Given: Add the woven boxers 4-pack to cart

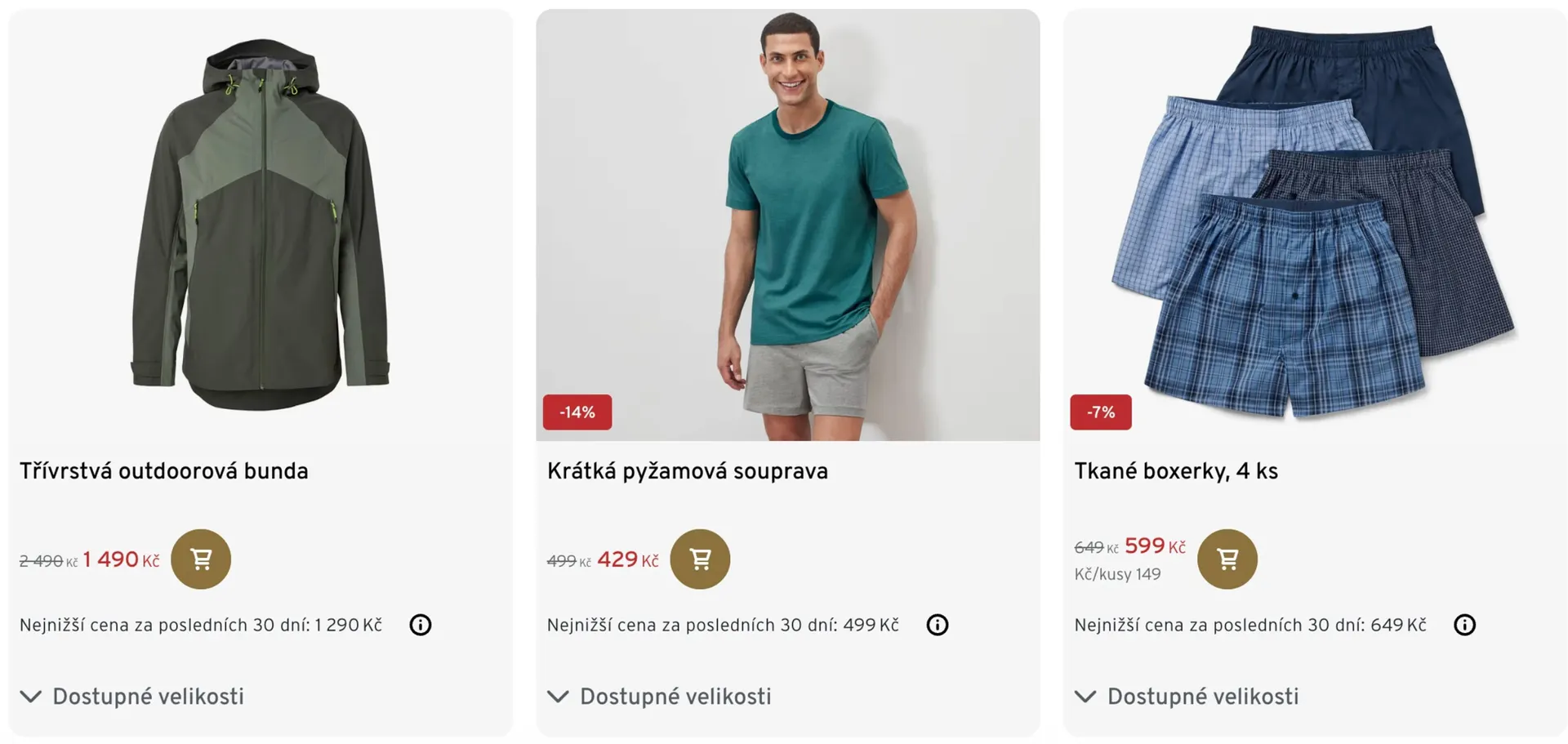Looking at the screenshot, I should click(1227, 559).
